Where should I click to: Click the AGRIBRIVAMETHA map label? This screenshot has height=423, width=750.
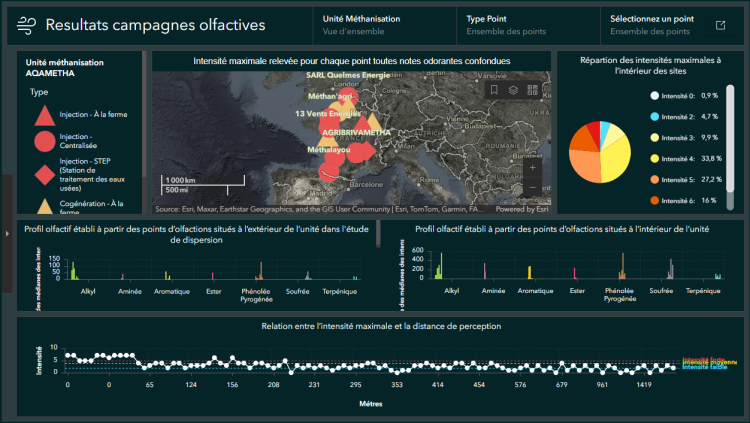pyautogui.click(x=356, y=133)
